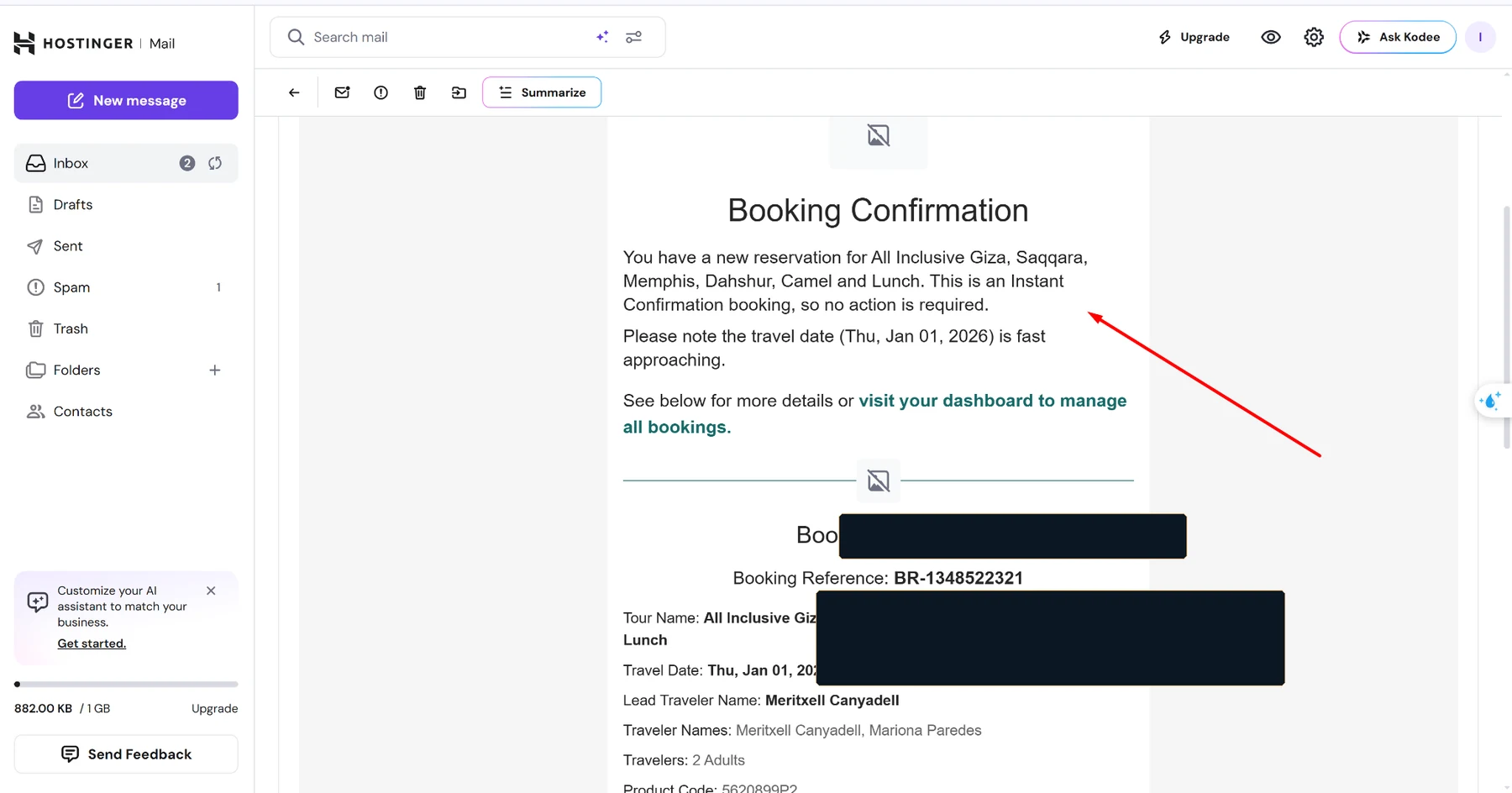Screen dimensions: 1512x793
Task: Click the broken image in divider line
Action: coord(879,481)
